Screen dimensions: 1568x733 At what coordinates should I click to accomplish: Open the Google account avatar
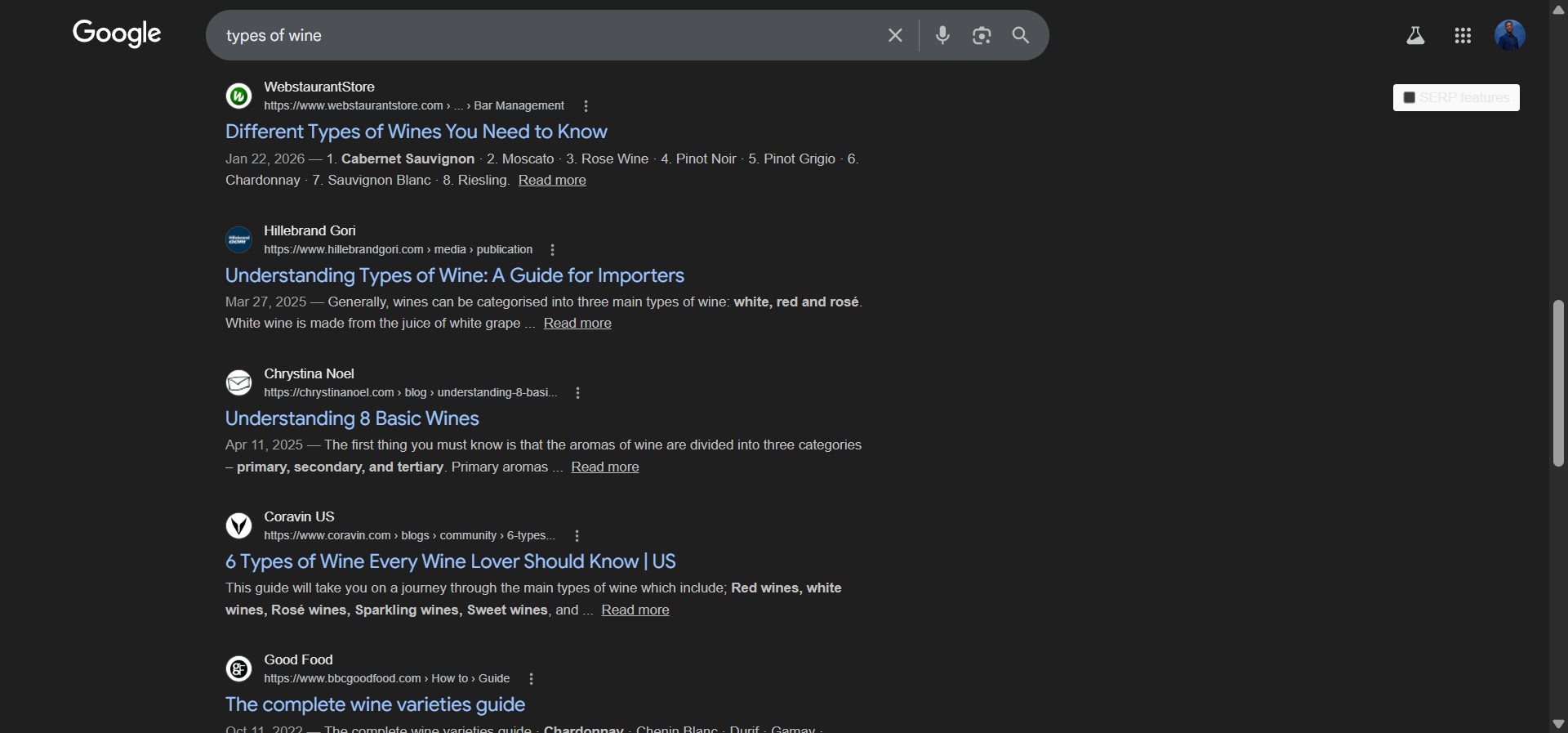[x=1510, y=35]
